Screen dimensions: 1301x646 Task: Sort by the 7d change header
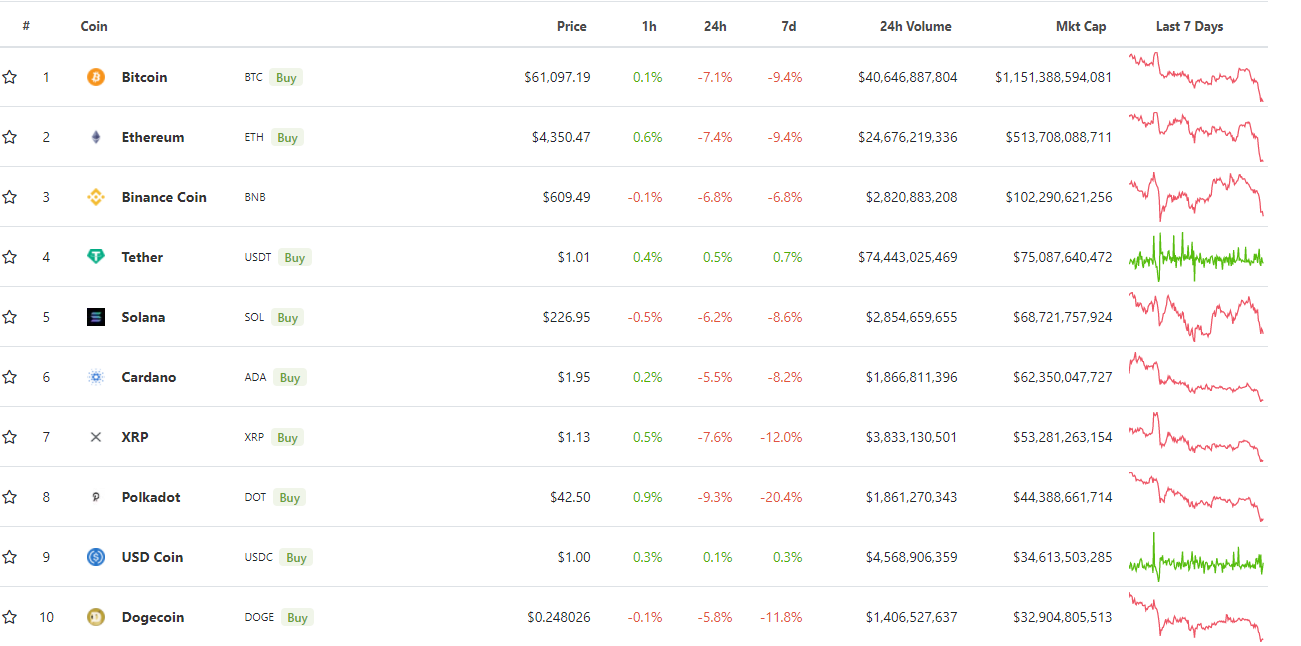(789, 26)
